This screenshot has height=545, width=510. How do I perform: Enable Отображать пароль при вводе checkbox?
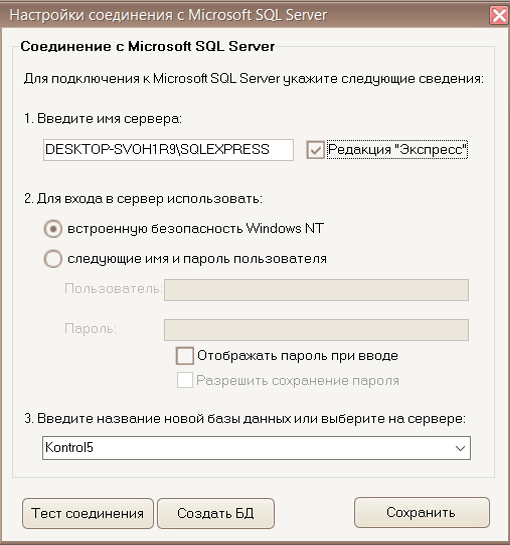[185, 356]
